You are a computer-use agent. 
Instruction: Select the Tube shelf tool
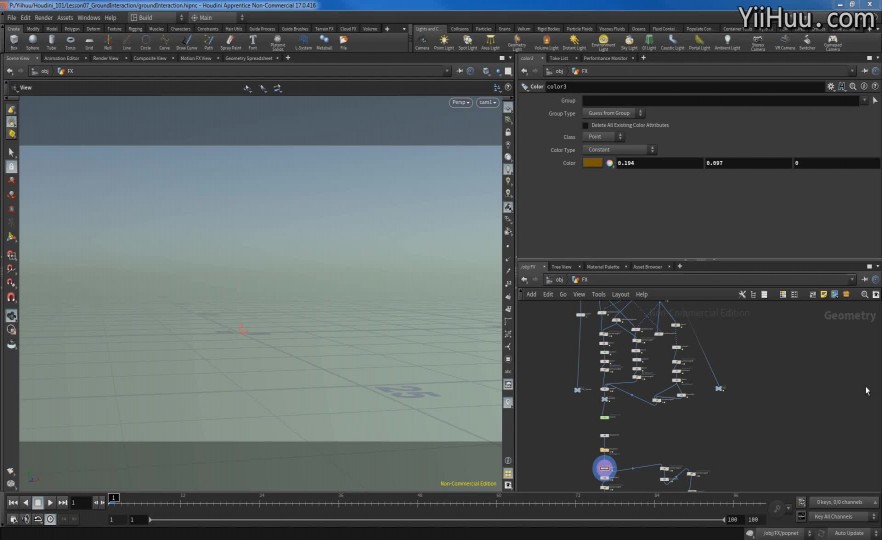point(51,42)
